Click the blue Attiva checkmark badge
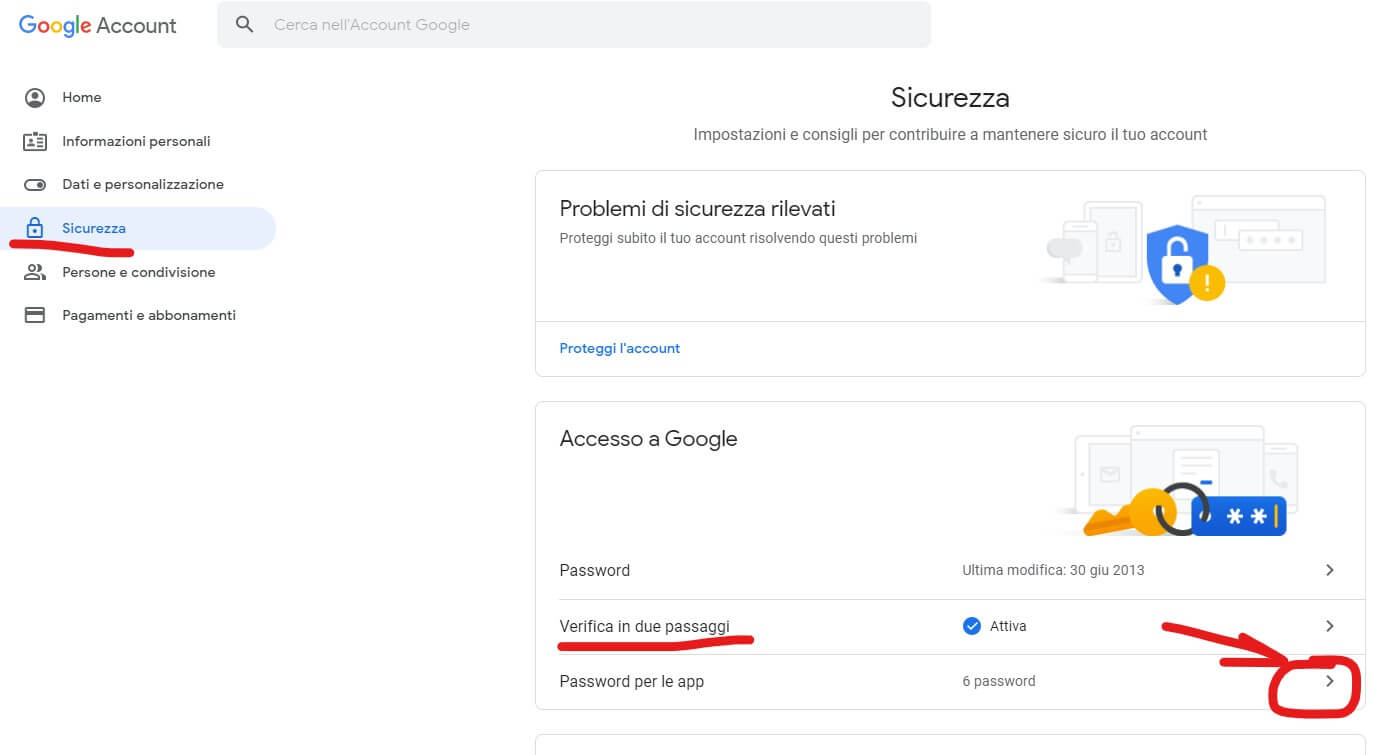 click(x=971, y=626)
